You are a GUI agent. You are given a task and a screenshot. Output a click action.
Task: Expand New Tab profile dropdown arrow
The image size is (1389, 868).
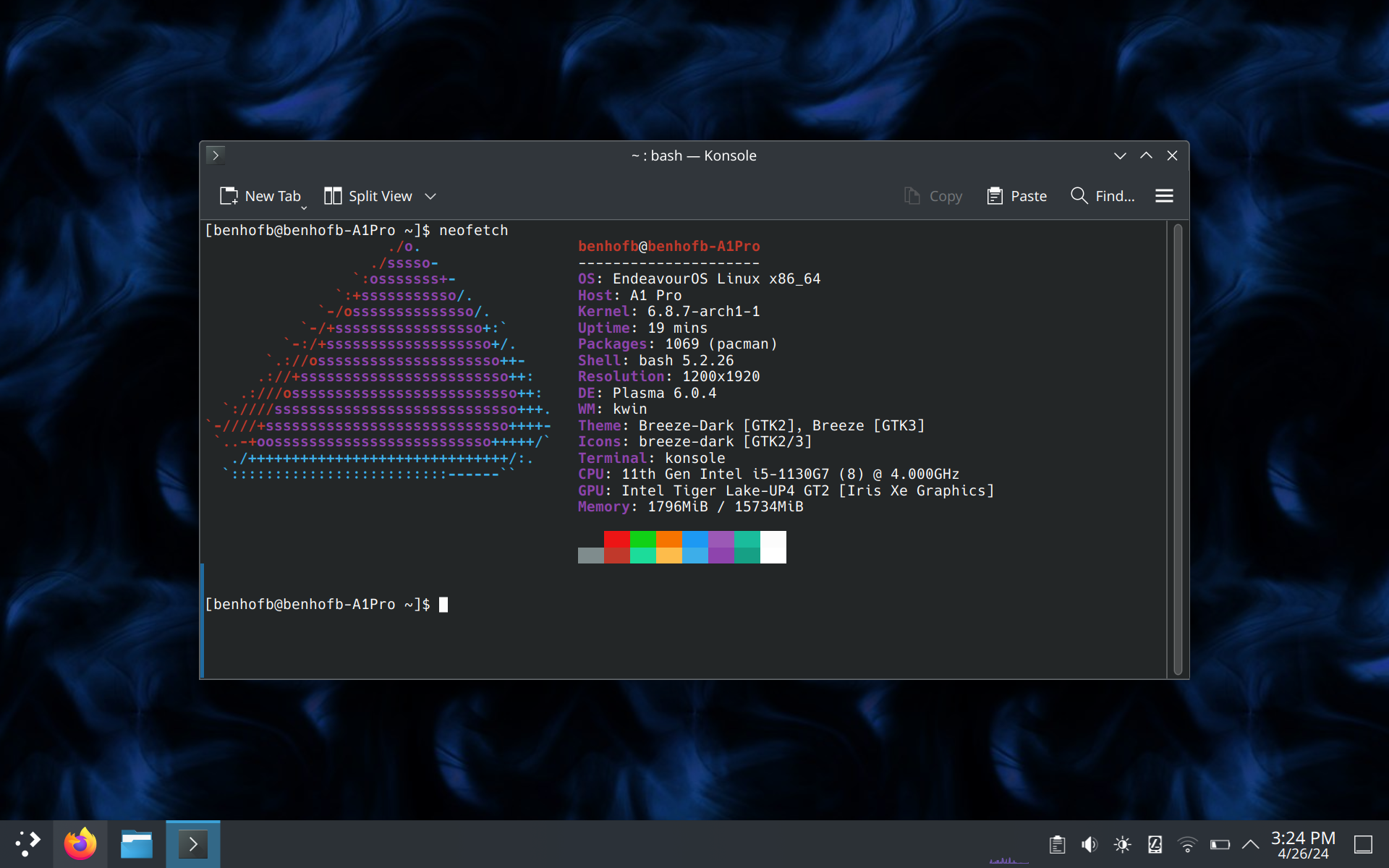coord(304,208)
